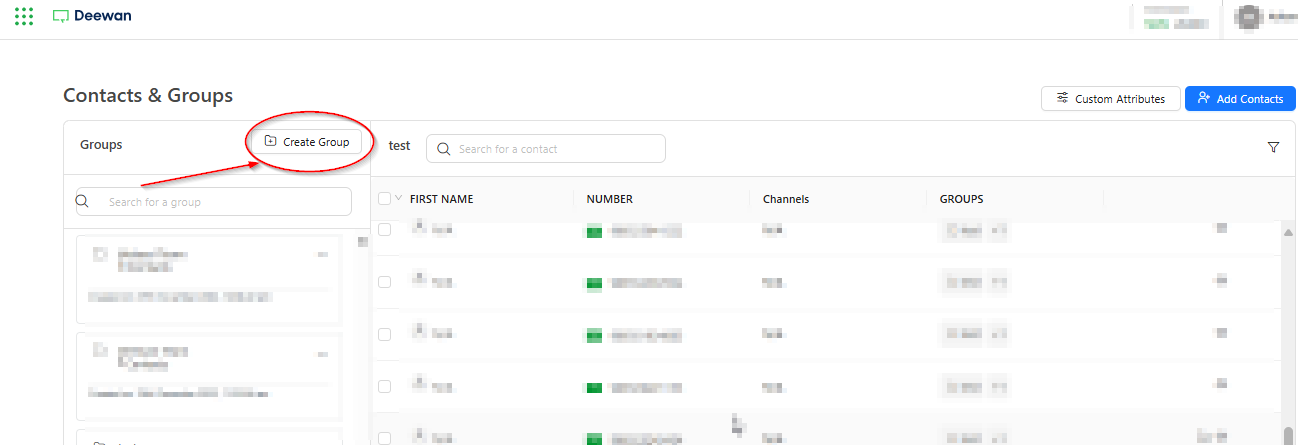Tick the fourth contact row checkbox
Image resolution: width=1298 pixels, height=445 pixels.
point(384,386)
